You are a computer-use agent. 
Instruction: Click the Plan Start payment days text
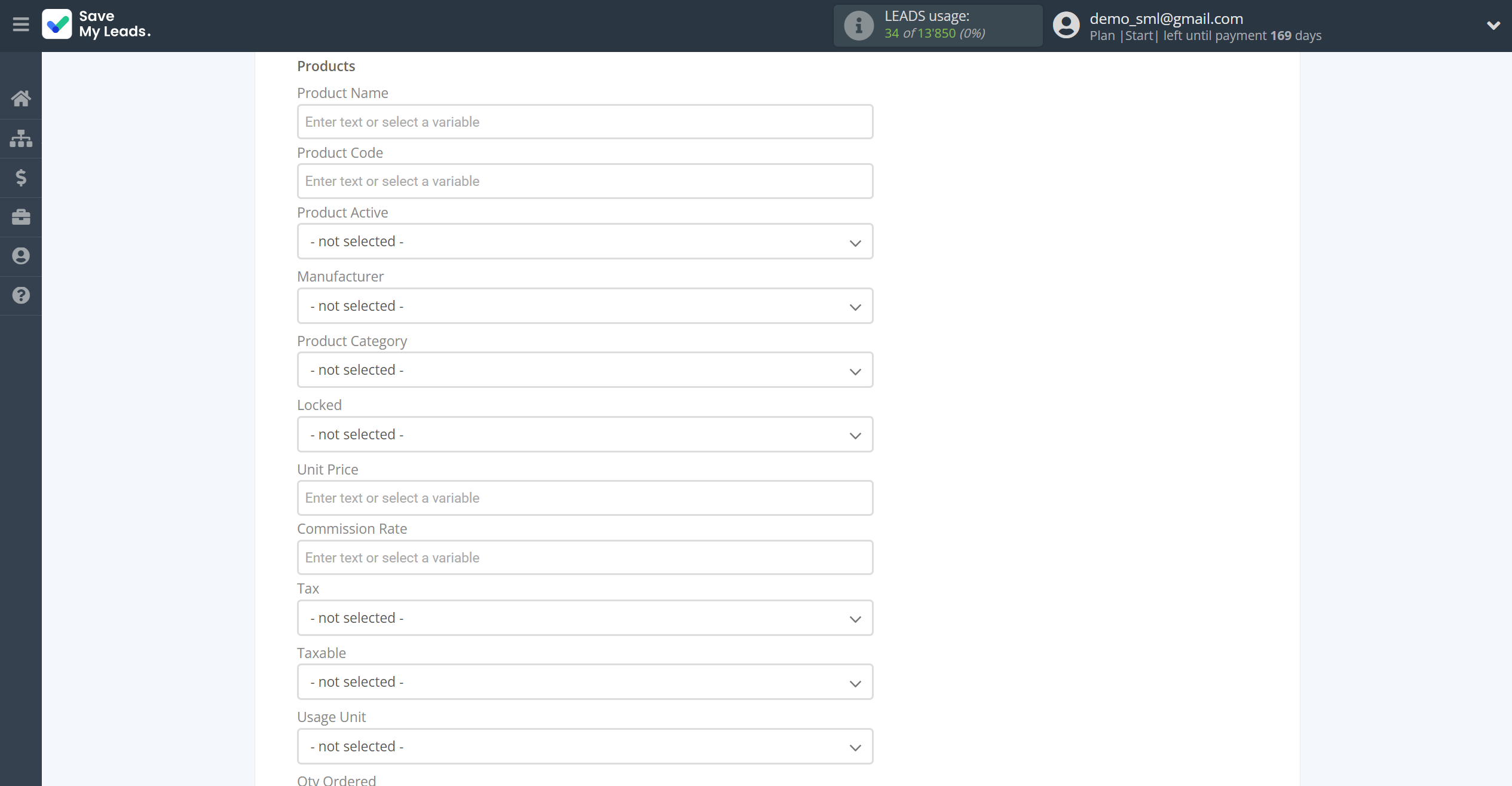pyautogui.click(x=1205, y=36)
